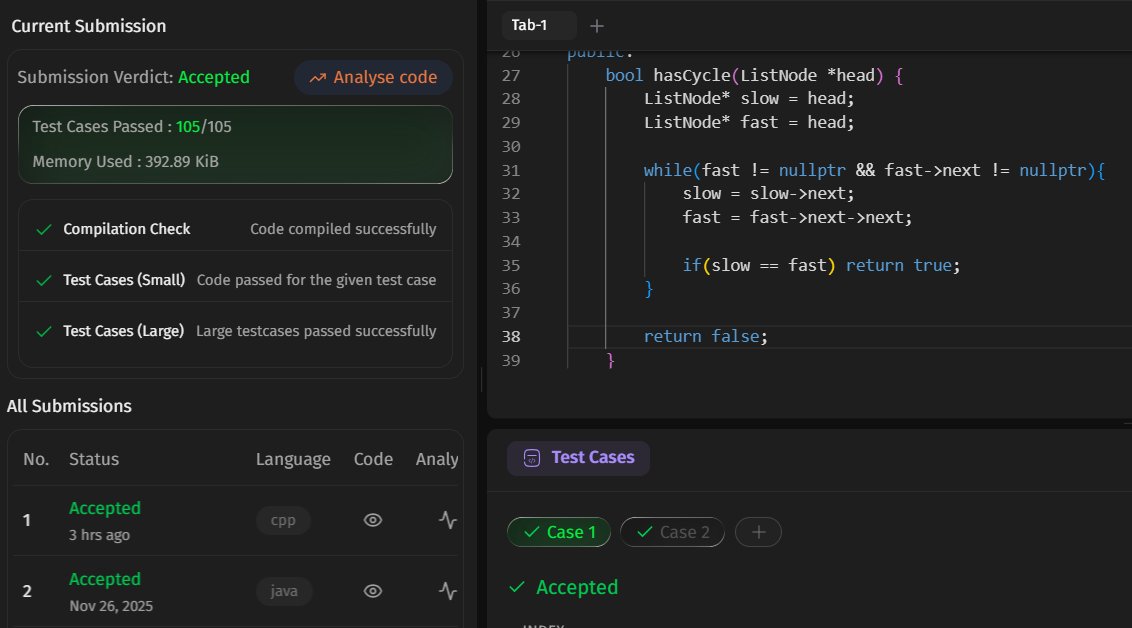This screenshot has width=1132, height=628.
Task: Click the Analyse code button
Action: point(373,77)
